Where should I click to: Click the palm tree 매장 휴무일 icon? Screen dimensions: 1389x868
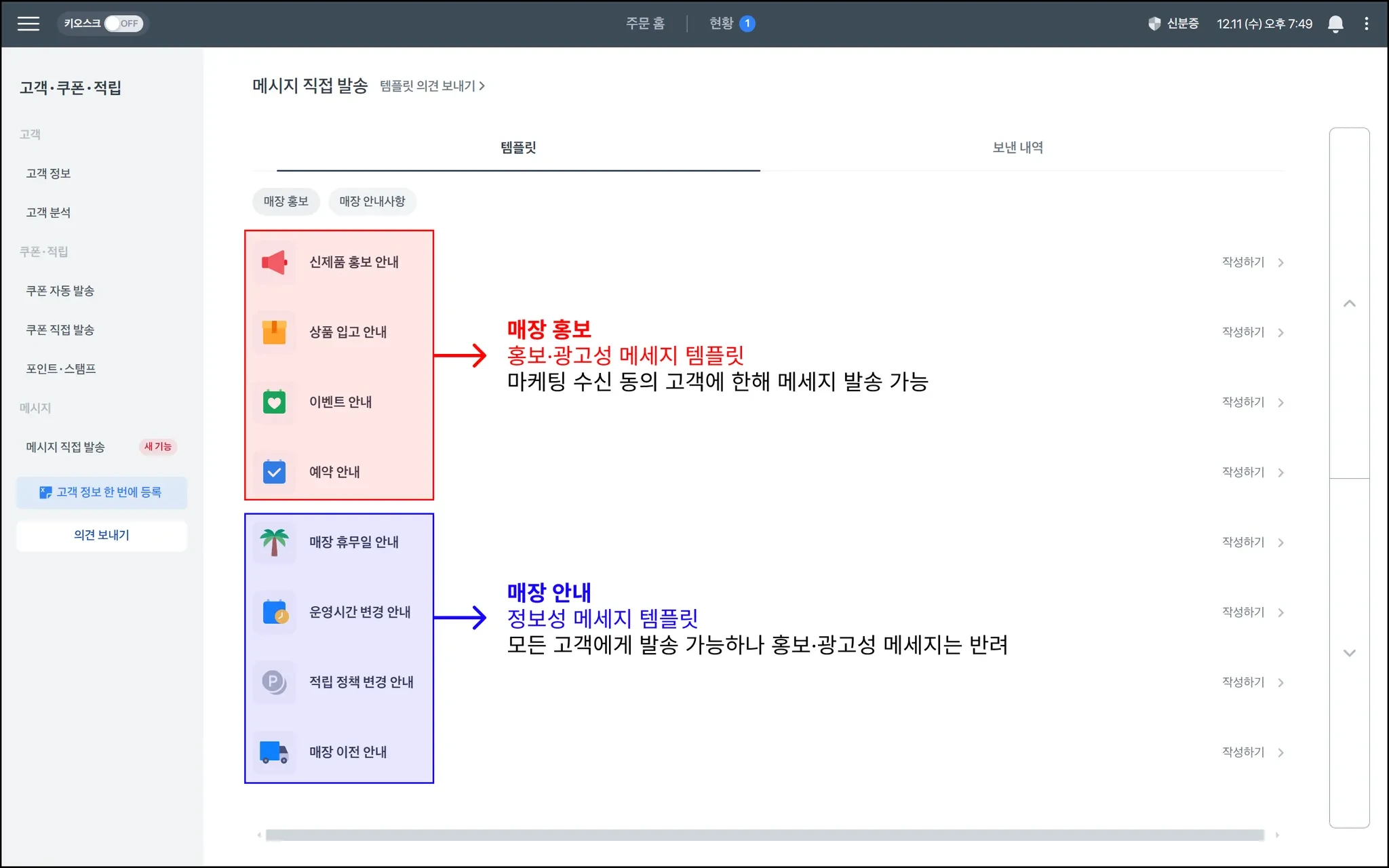[x=275, y=542]
